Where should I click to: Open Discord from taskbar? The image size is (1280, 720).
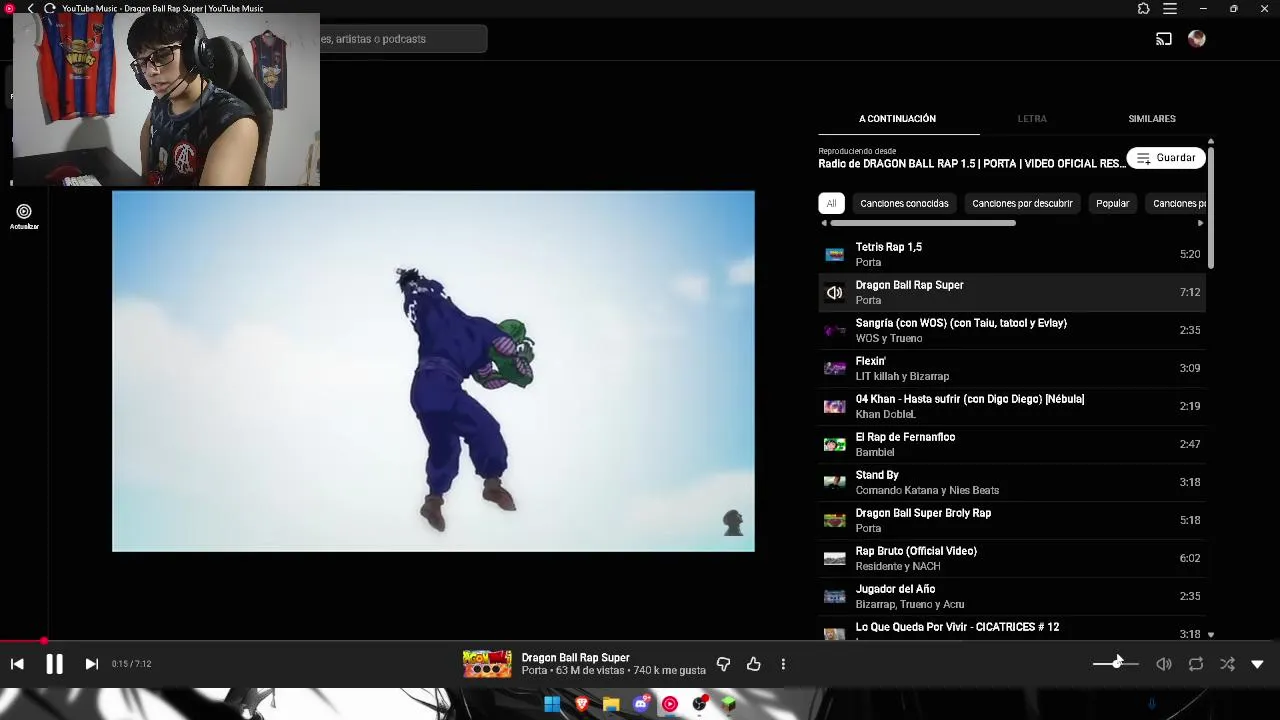tap(641, 704)
